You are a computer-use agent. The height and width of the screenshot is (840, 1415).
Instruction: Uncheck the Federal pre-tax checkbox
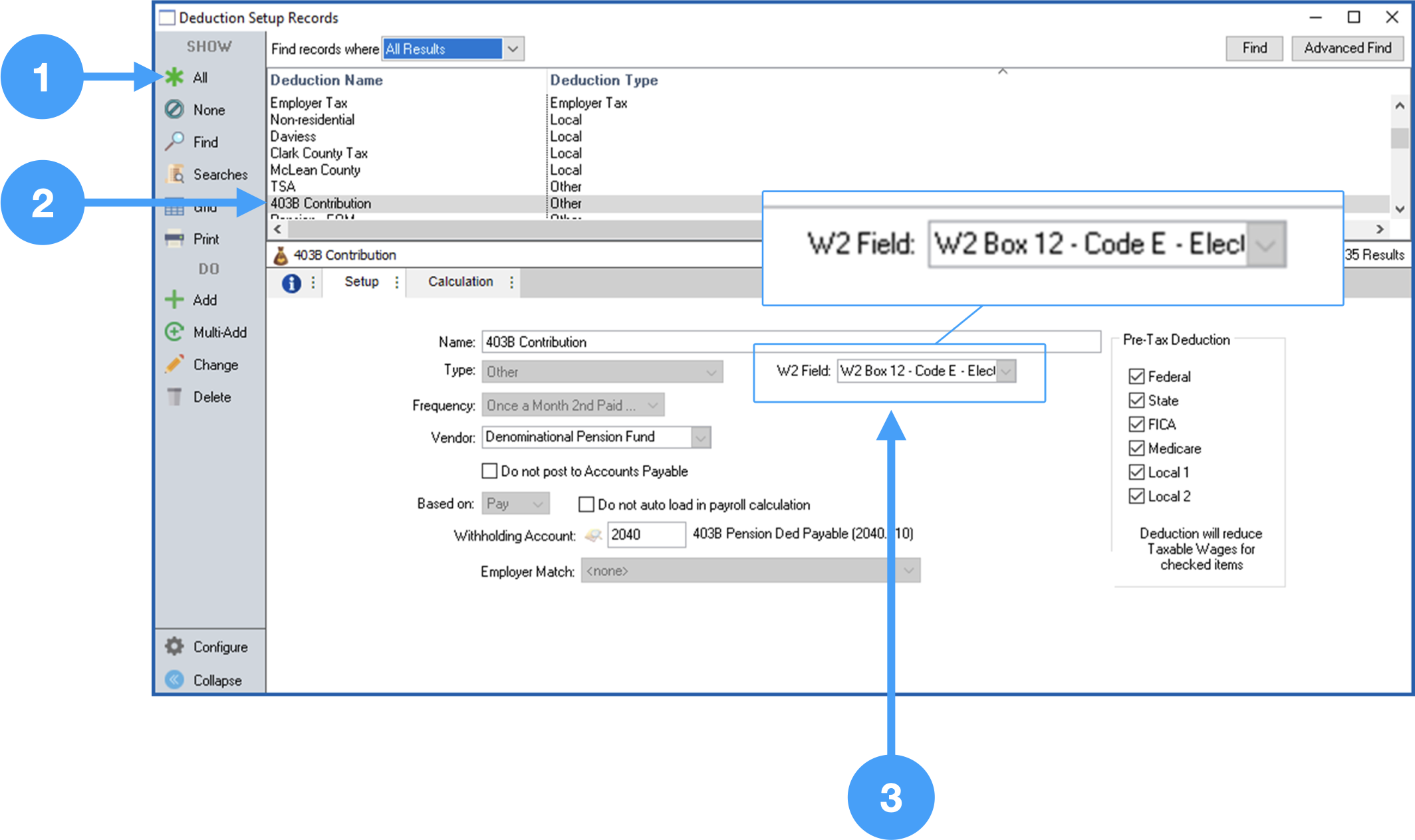point(1136,377)
